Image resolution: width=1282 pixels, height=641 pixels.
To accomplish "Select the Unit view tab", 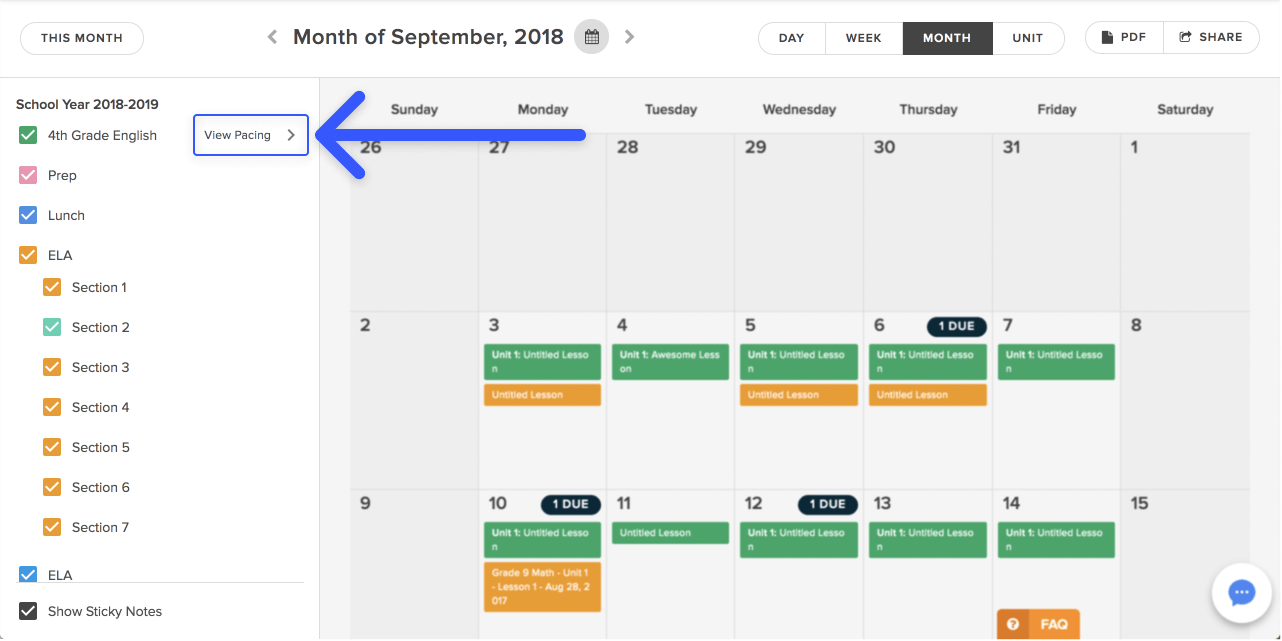I will click(x=1027, y=38).
